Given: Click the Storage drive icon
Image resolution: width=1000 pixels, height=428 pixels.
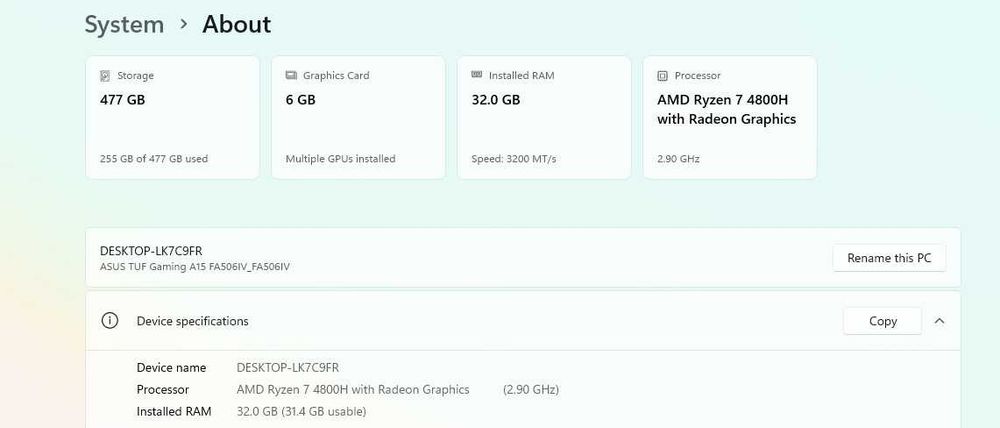Looking at the screenshot, I should pyautogui.click(x=105, y=76).
